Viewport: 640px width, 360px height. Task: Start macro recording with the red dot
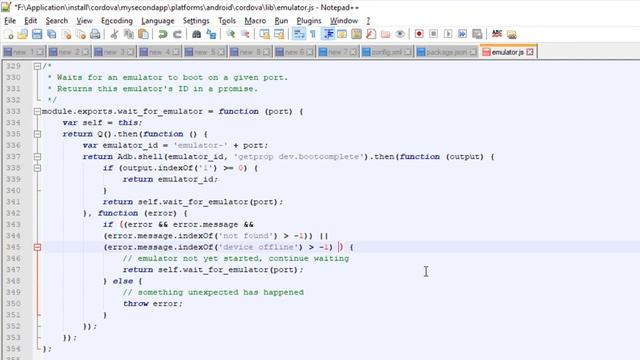tap(419, 34)
